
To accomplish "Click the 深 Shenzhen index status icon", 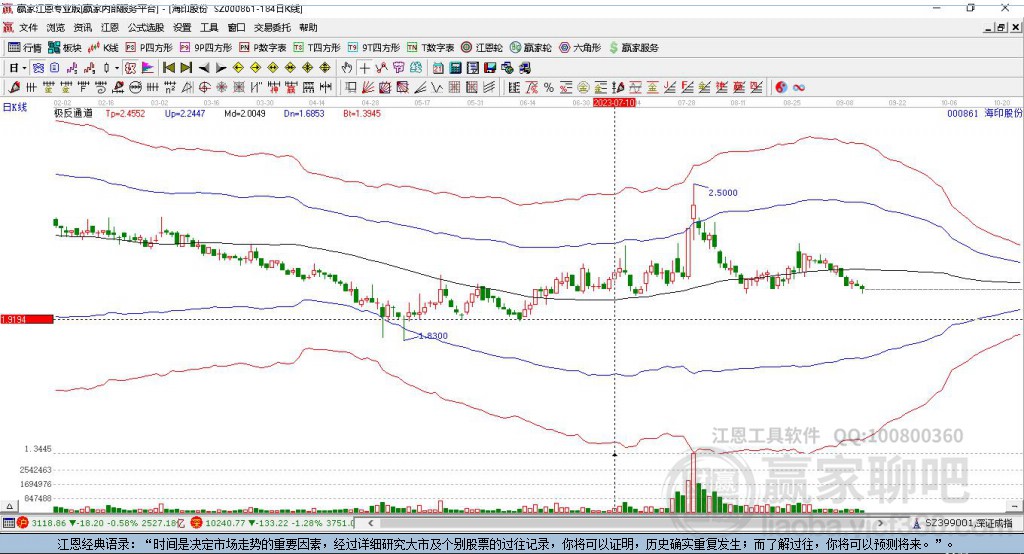I will pyautogui.click(x=197, y=523).
